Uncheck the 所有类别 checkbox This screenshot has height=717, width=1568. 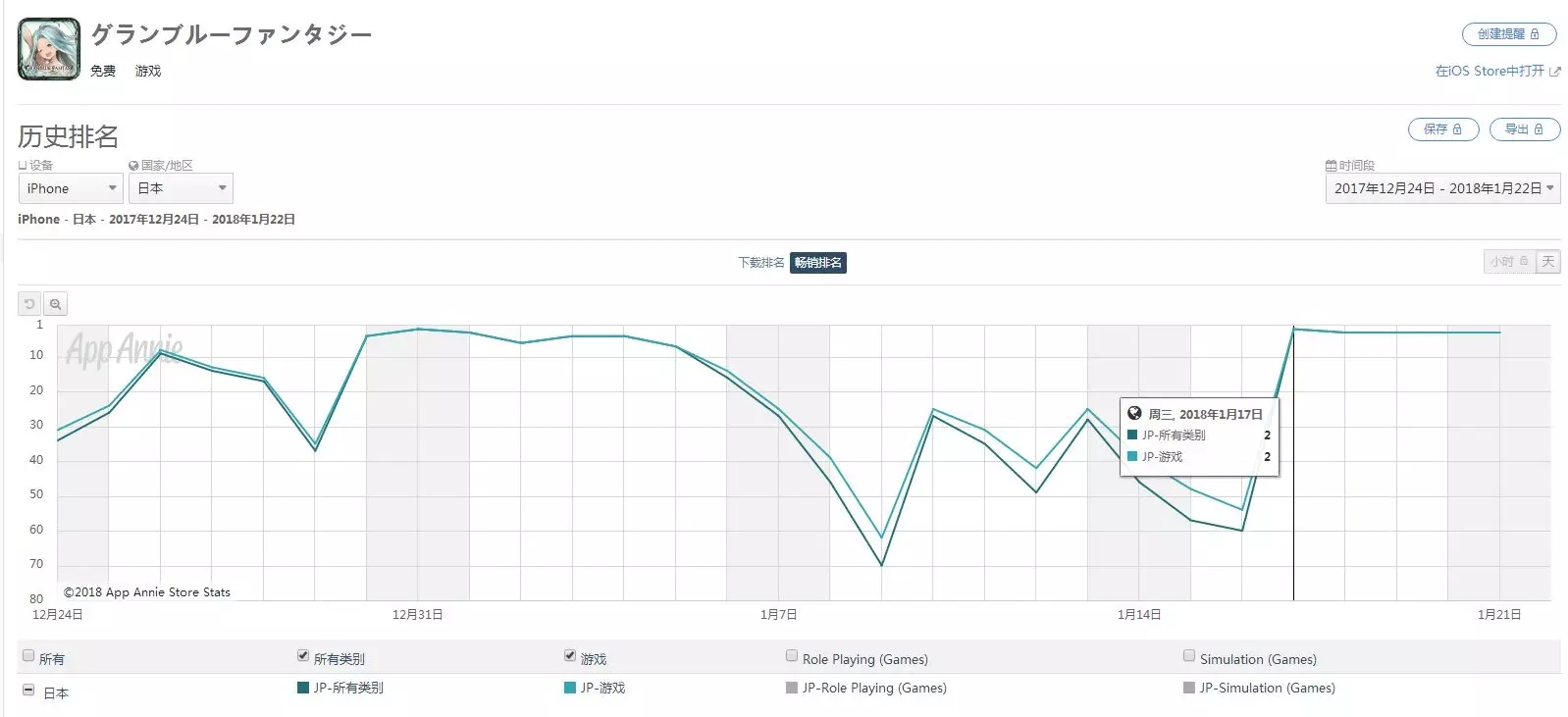click(303, 655)
